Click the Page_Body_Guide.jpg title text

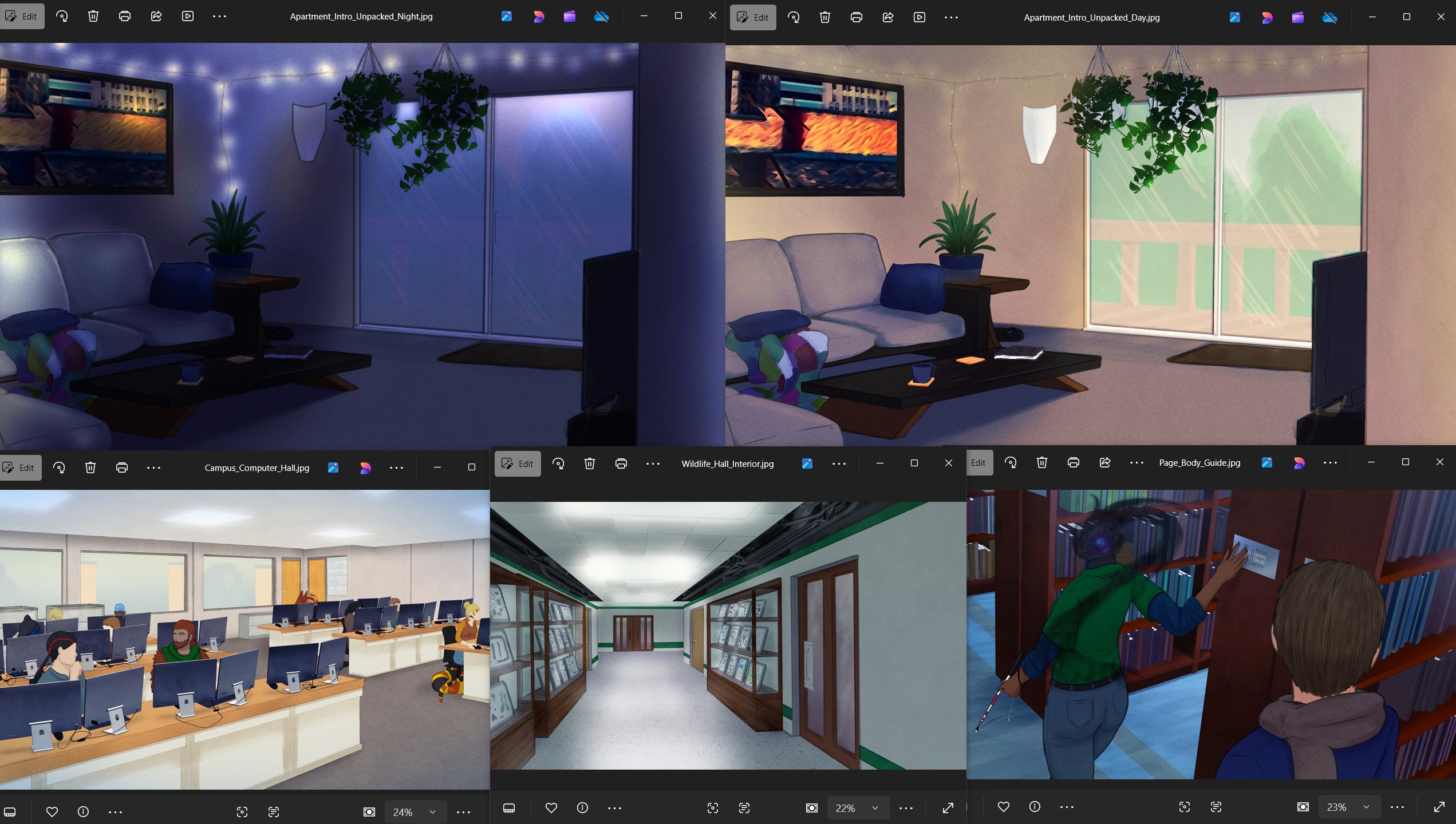point(1199,462)
